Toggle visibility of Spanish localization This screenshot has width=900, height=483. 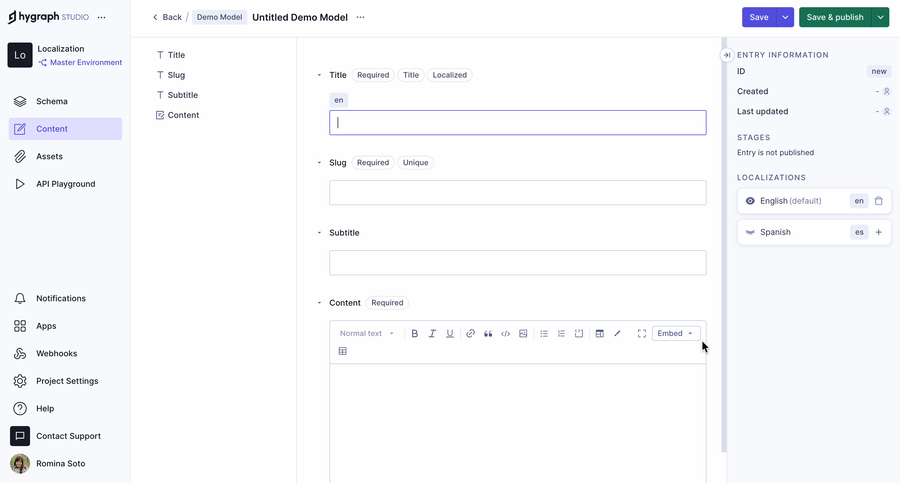[750, 232]
